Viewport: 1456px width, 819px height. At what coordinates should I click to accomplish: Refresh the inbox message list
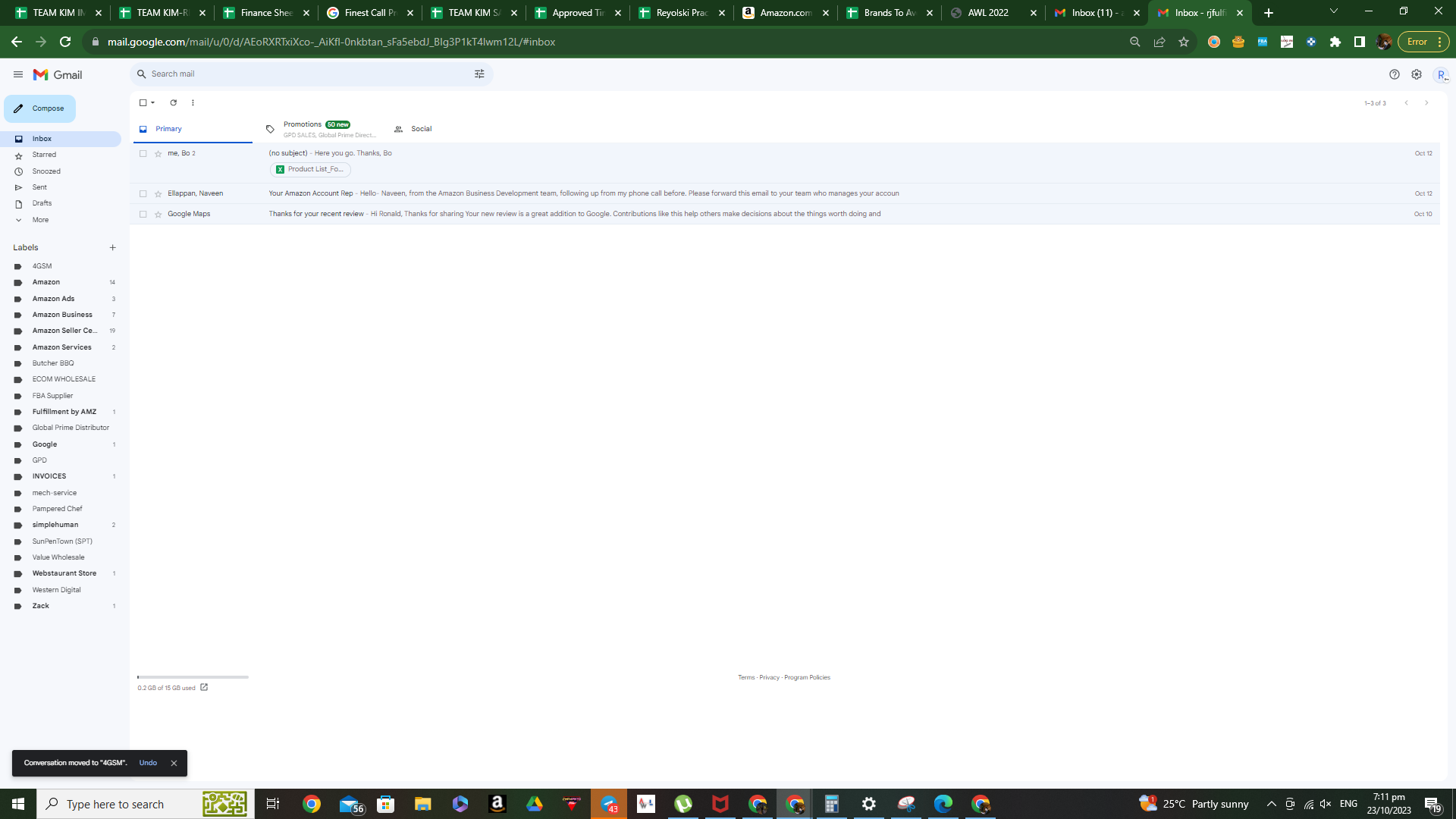tap(174, 103)
